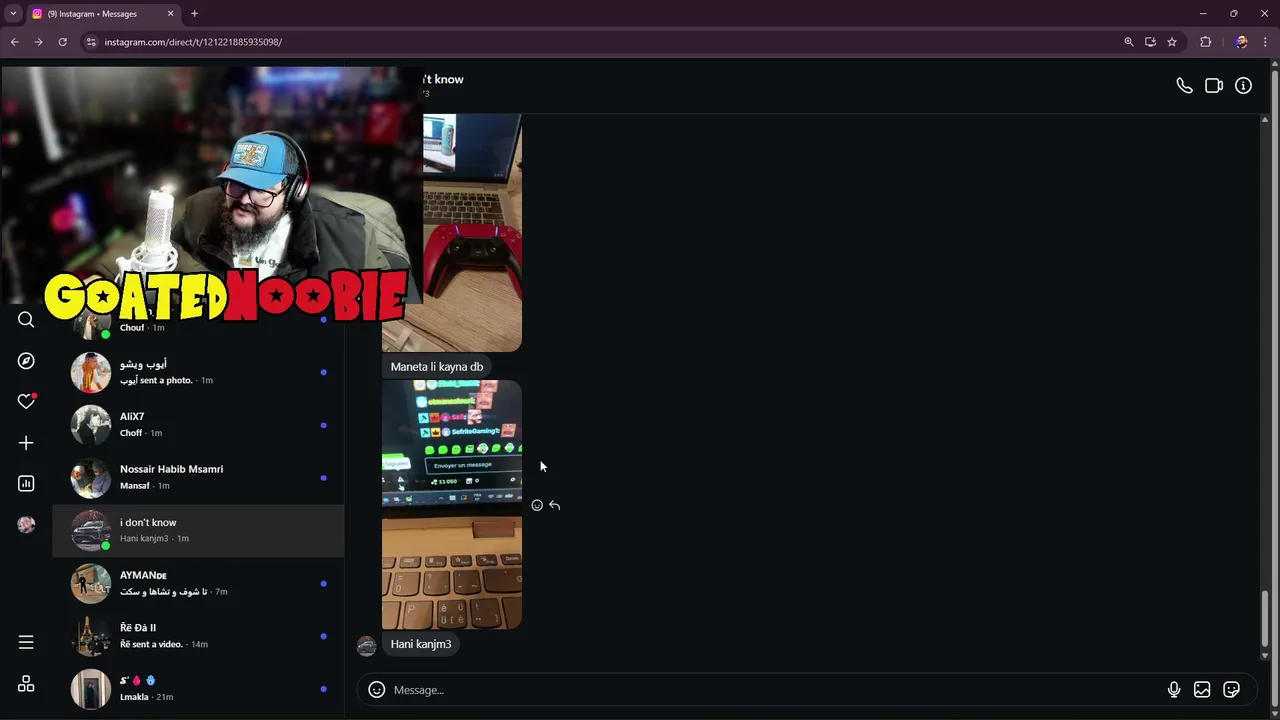Open the Instagram search sidebar icon

(x=26, y=320)
